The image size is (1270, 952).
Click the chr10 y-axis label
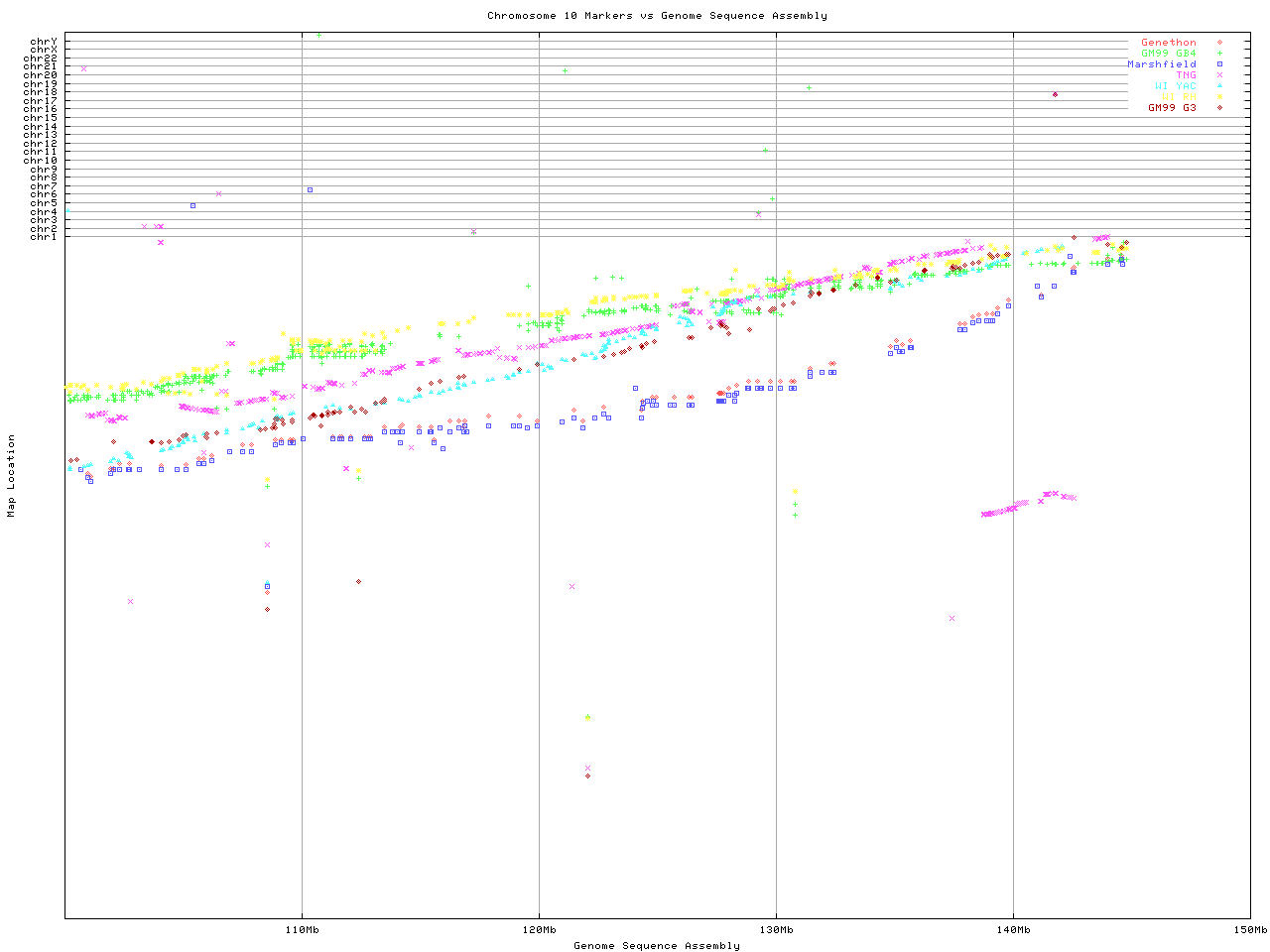[x=41, y=161]
